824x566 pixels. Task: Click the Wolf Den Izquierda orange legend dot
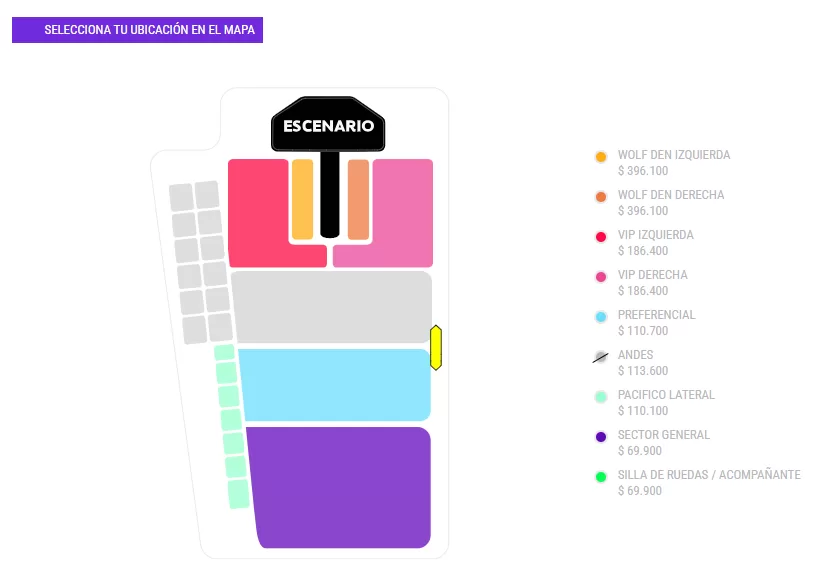click(x=601, y=157)
